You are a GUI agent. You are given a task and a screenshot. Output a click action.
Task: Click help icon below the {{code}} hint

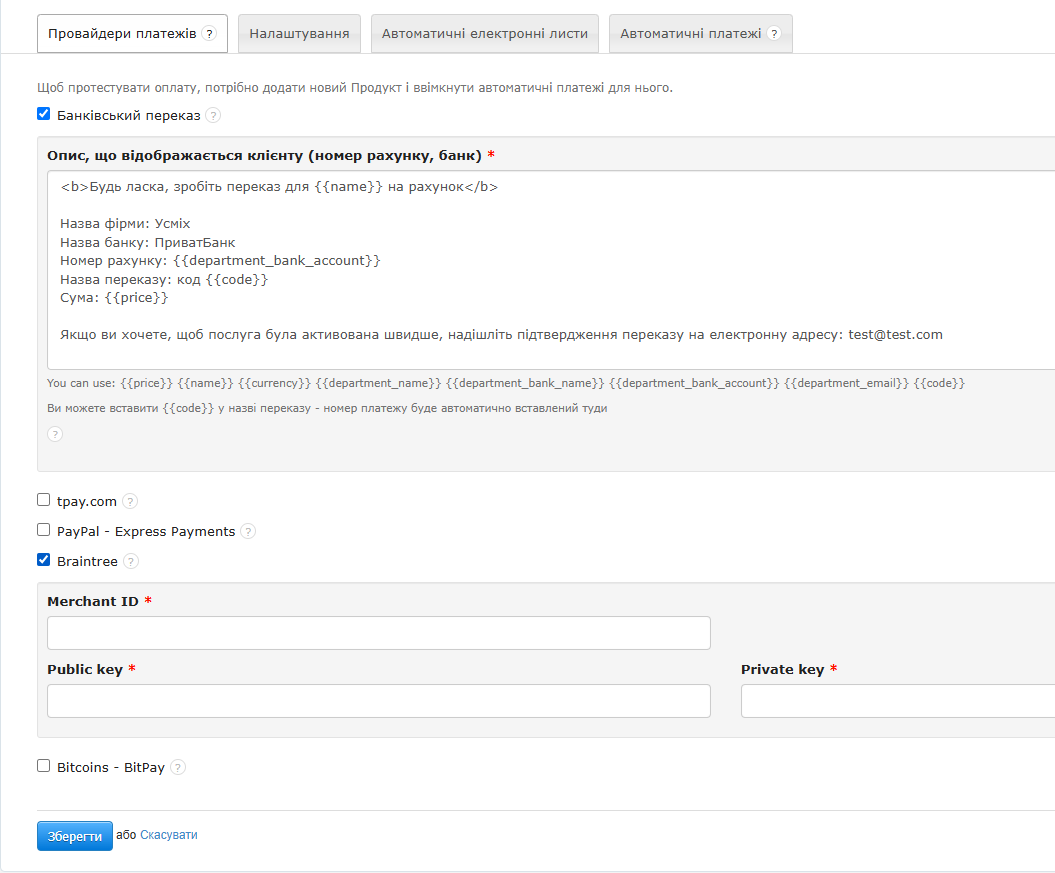coord(55,434)
